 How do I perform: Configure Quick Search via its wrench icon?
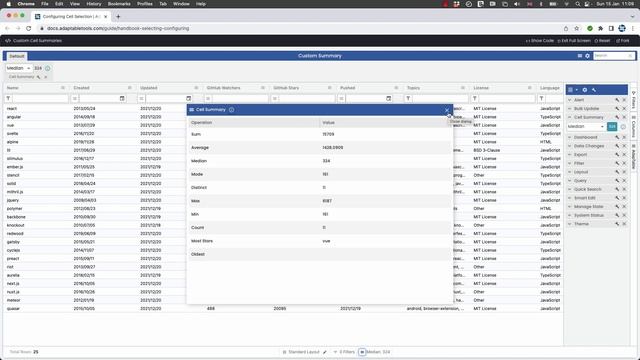[x=617, y=189]
